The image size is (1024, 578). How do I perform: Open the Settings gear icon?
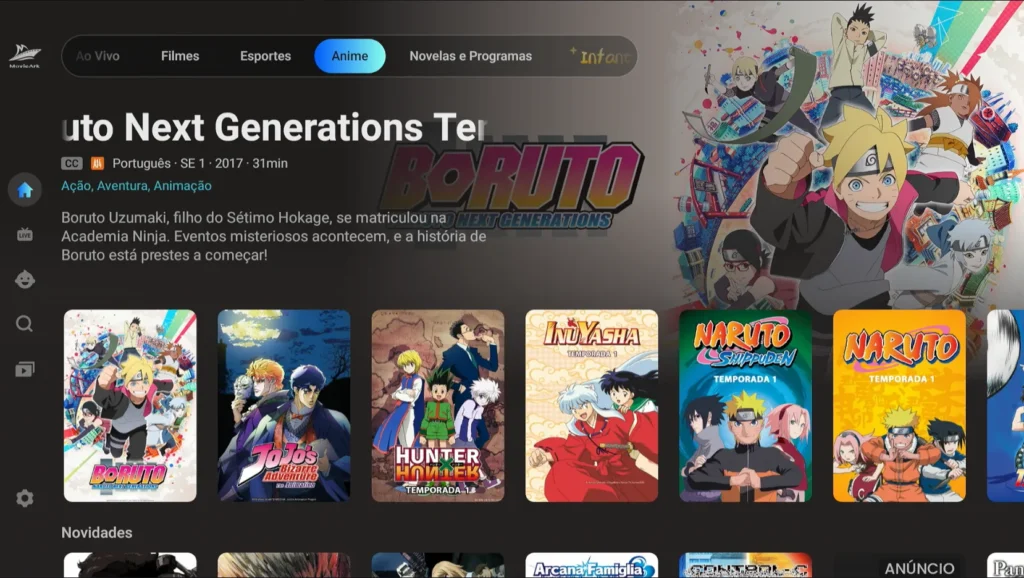25,498
